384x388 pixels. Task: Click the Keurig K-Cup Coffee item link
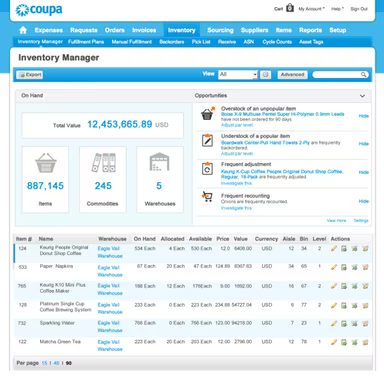(282, 174)
